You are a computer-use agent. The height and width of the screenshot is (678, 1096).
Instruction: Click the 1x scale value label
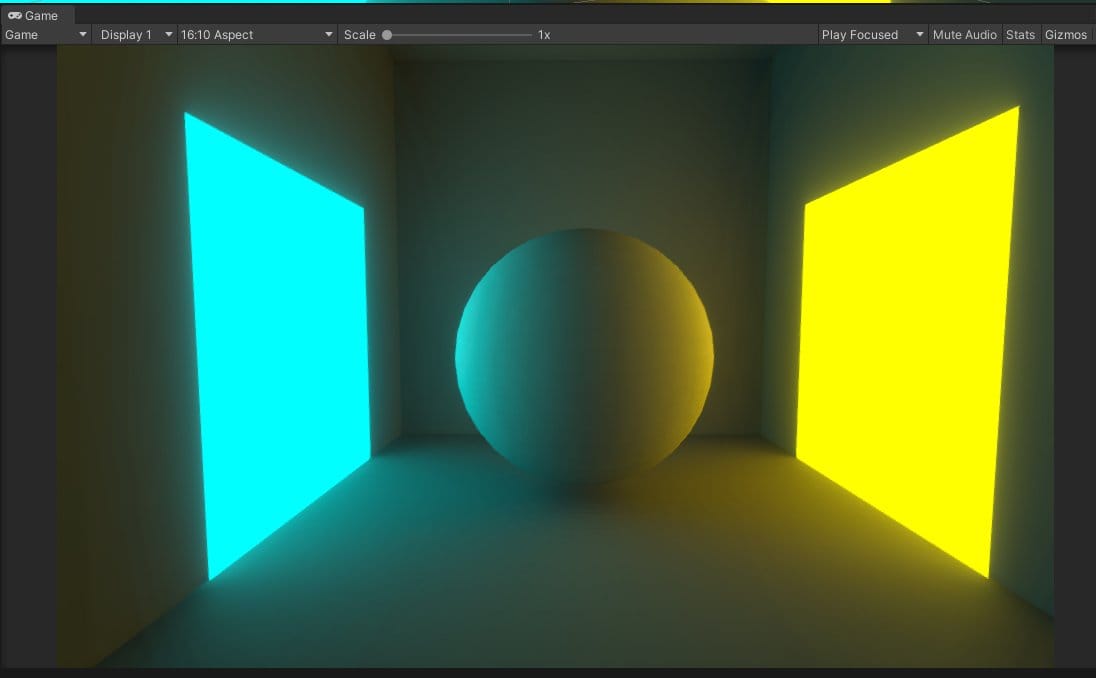click(x=541, y=34)
